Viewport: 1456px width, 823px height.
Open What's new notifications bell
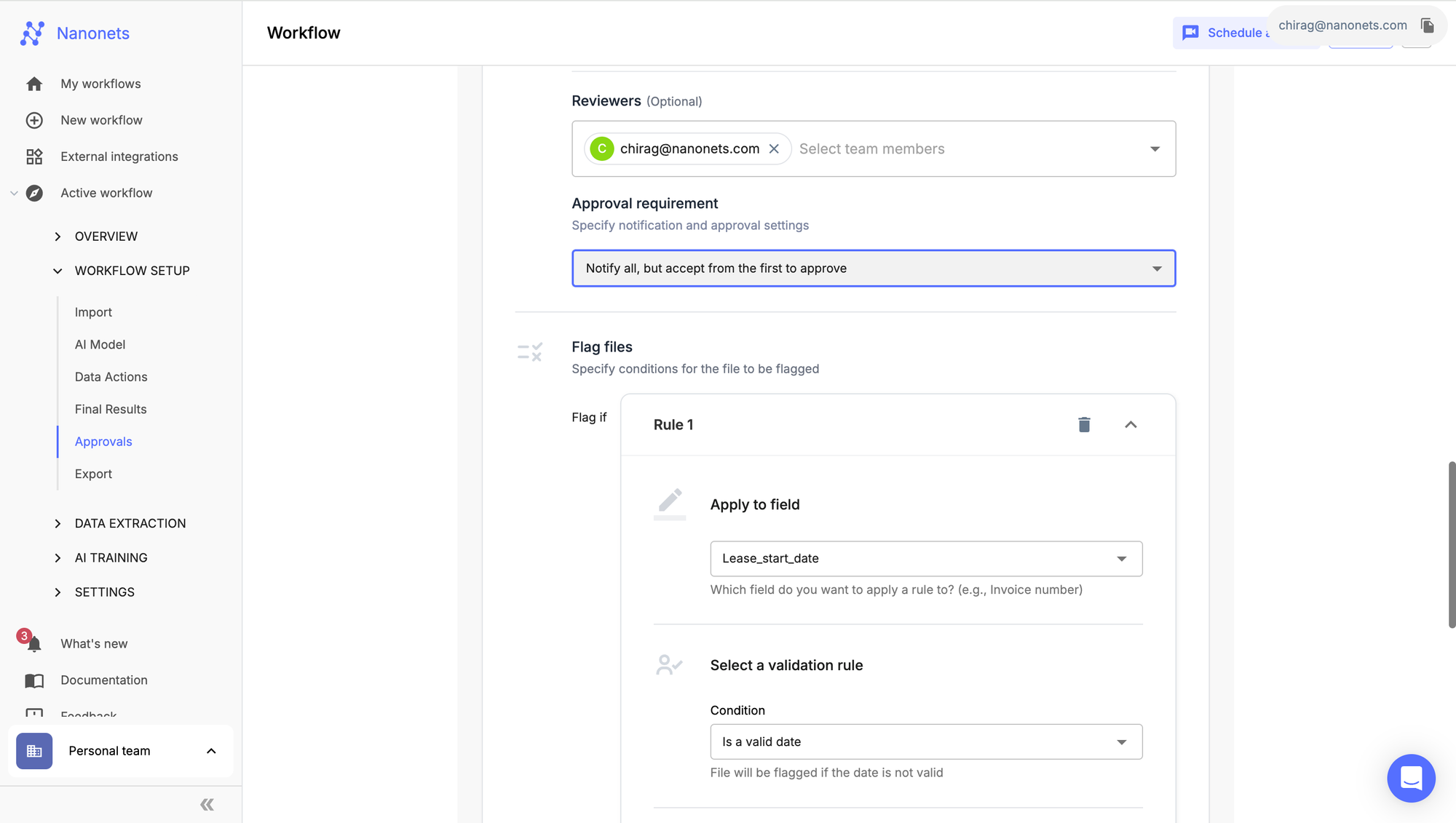pyautogui.click(x=34, y=644)
